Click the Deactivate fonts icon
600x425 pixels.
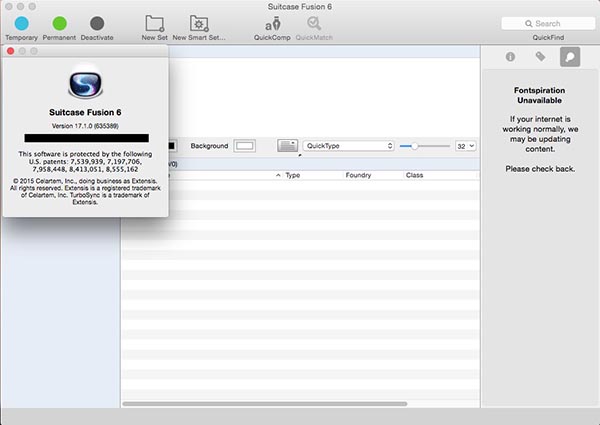[x=96, y=23]
